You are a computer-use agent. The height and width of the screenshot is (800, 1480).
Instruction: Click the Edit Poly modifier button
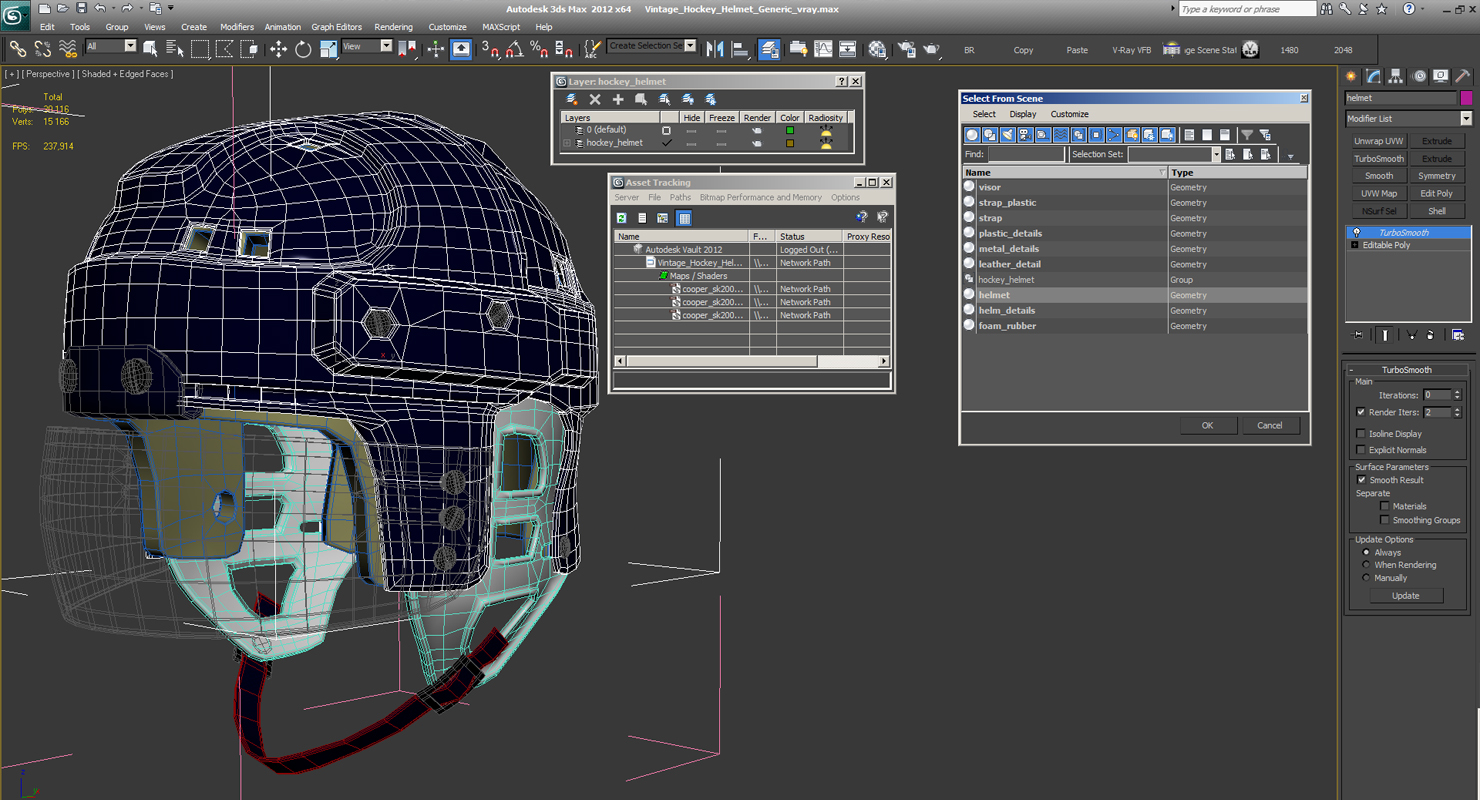[x=1436, y=194]
